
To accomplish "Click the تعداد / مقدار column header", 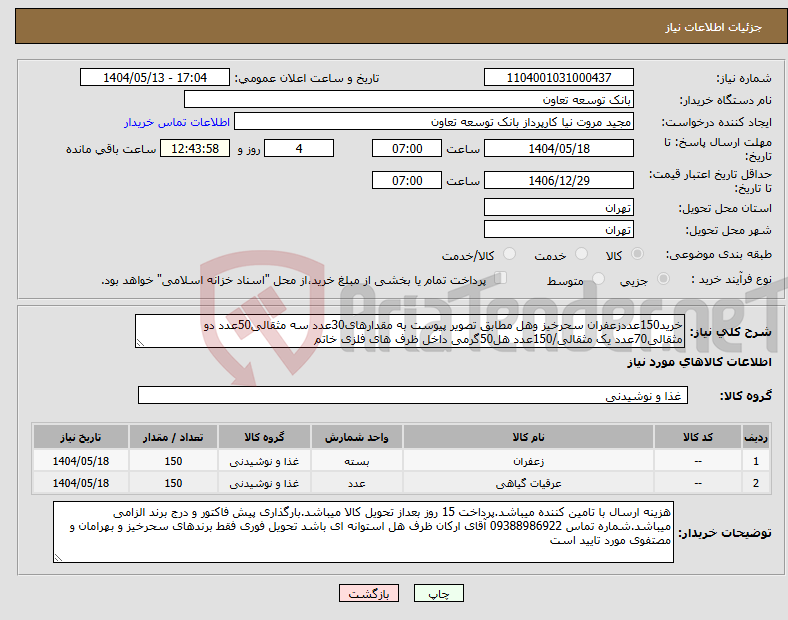I will click(x=173, y=437).
